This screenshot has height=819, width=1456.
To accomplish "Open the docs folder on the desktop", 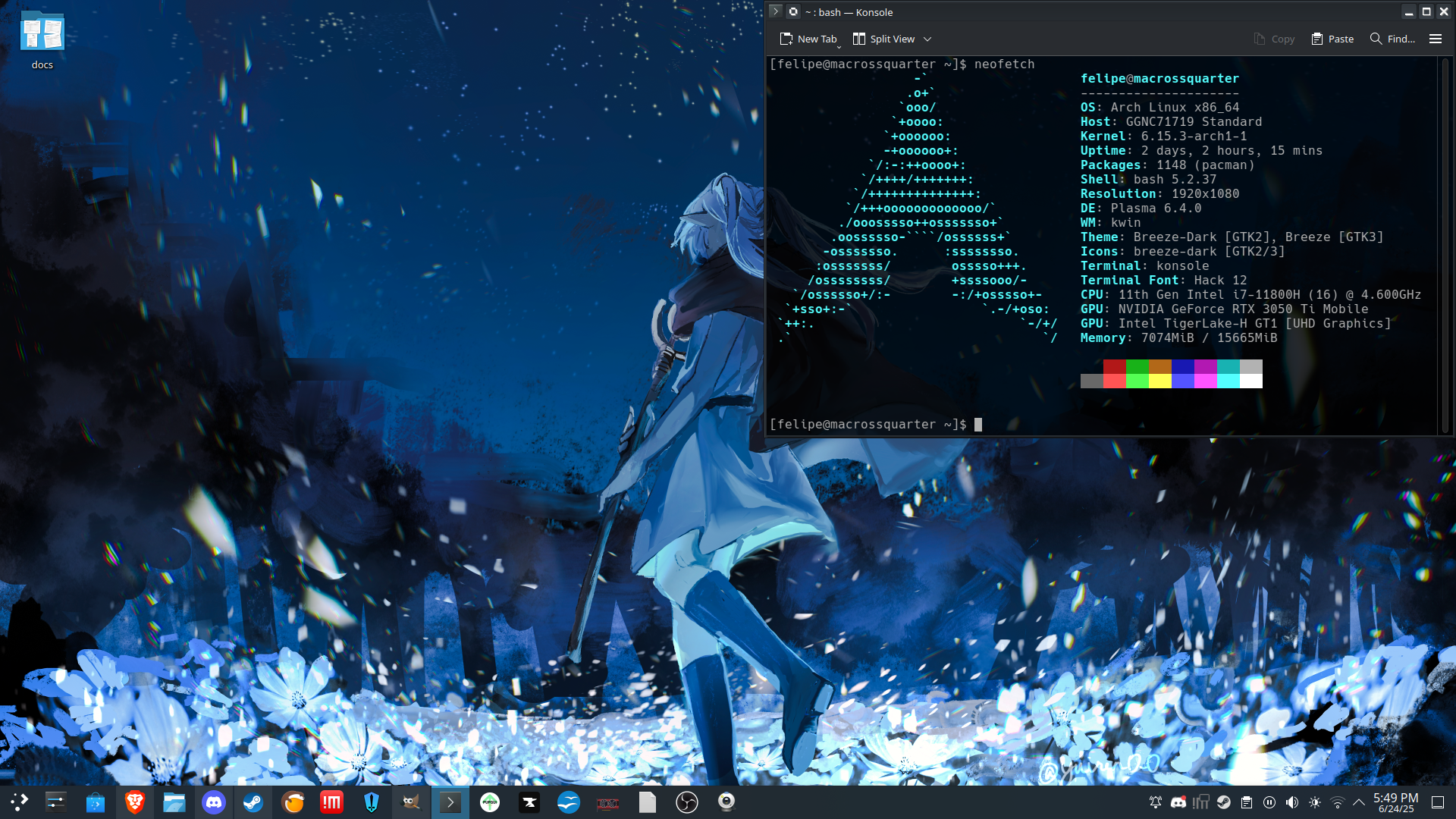I will coord(42,40).
